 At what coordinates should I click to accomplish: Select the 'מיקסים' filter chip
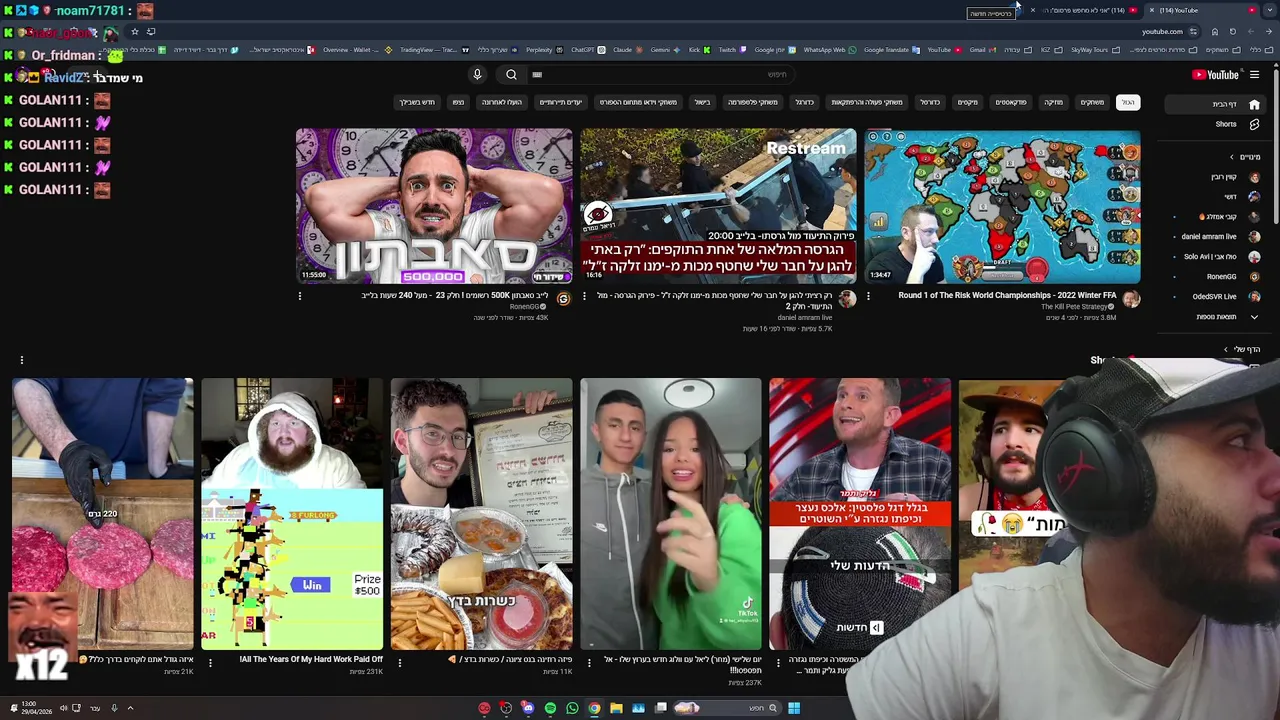(968, 102)
